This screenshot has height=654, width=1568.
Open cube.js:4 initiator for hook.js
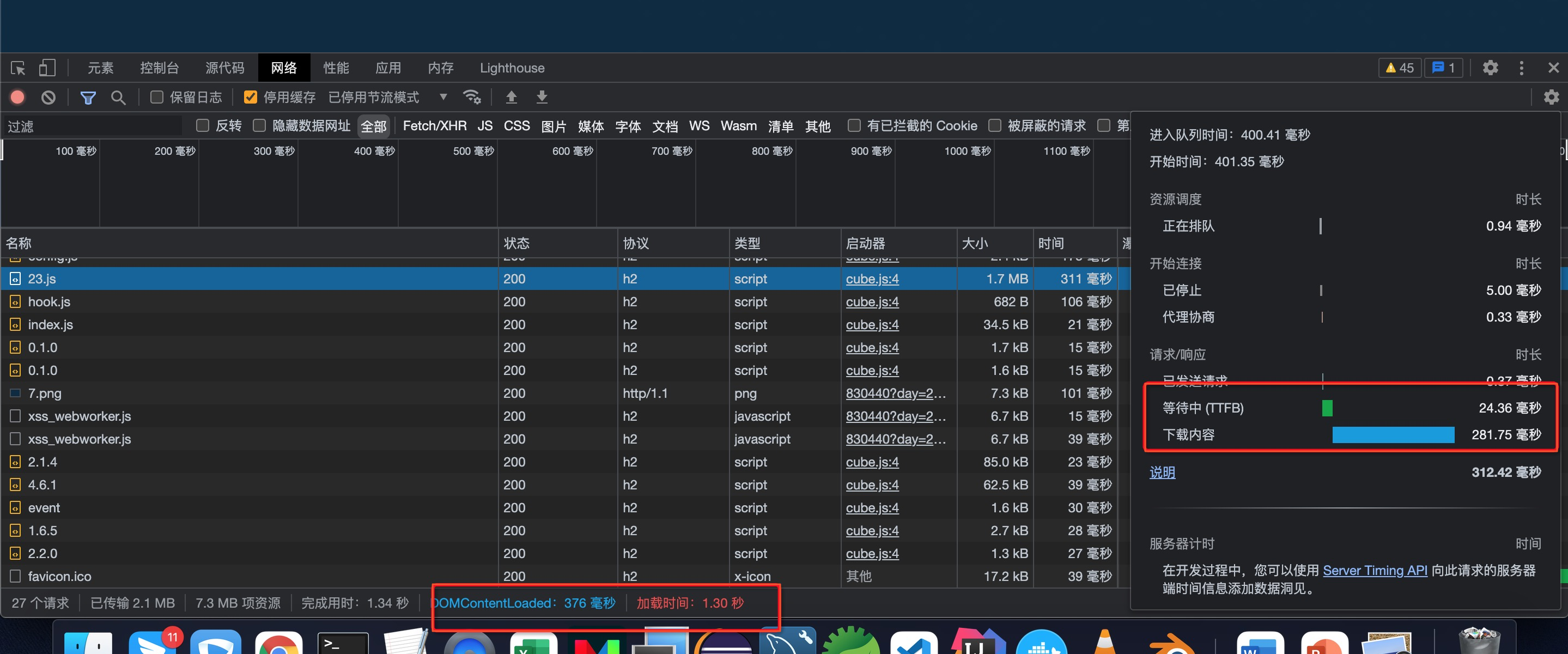[872, 301]
